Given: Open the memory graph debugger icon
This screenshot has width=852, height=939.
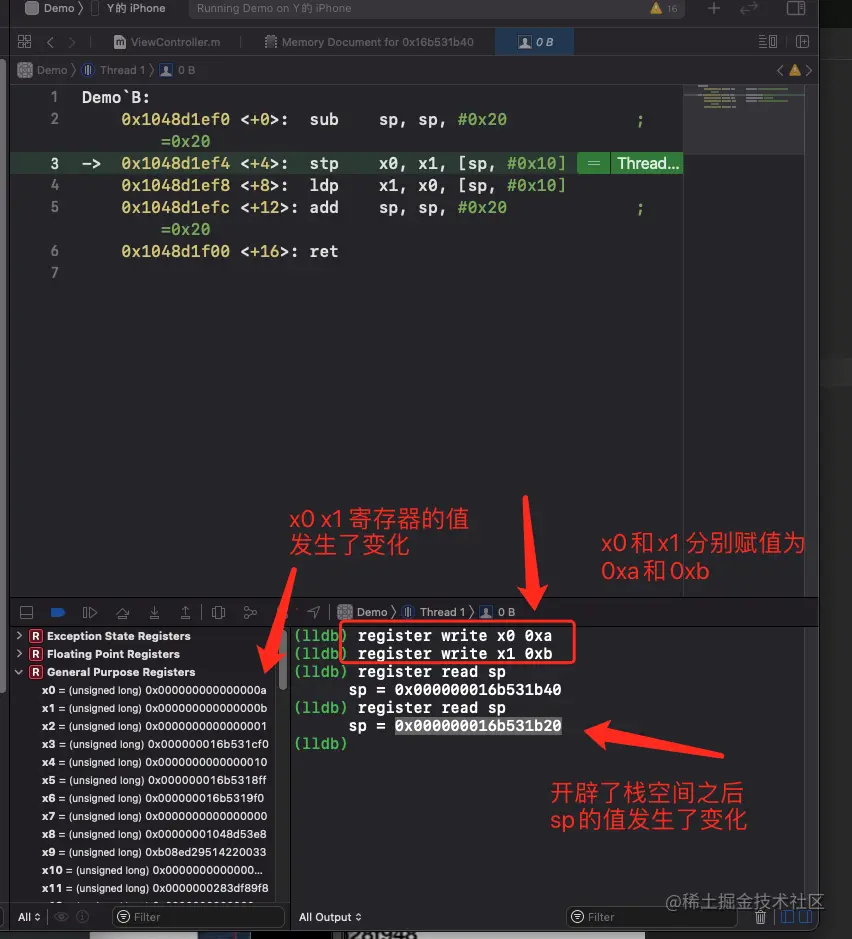Looking at the screenshot, I should pos(250,611).
